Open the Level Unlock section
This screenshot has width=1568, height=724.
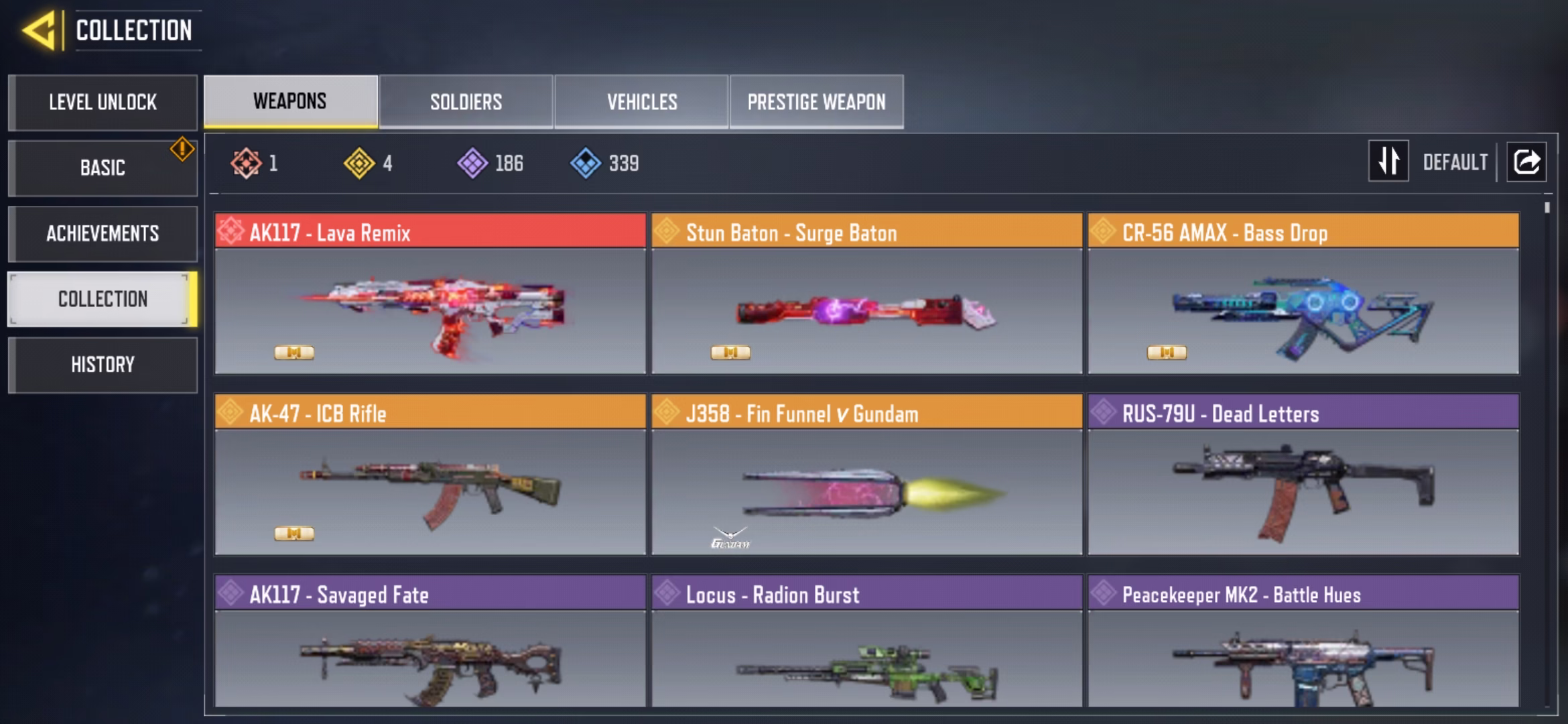(x=103, y=102)
